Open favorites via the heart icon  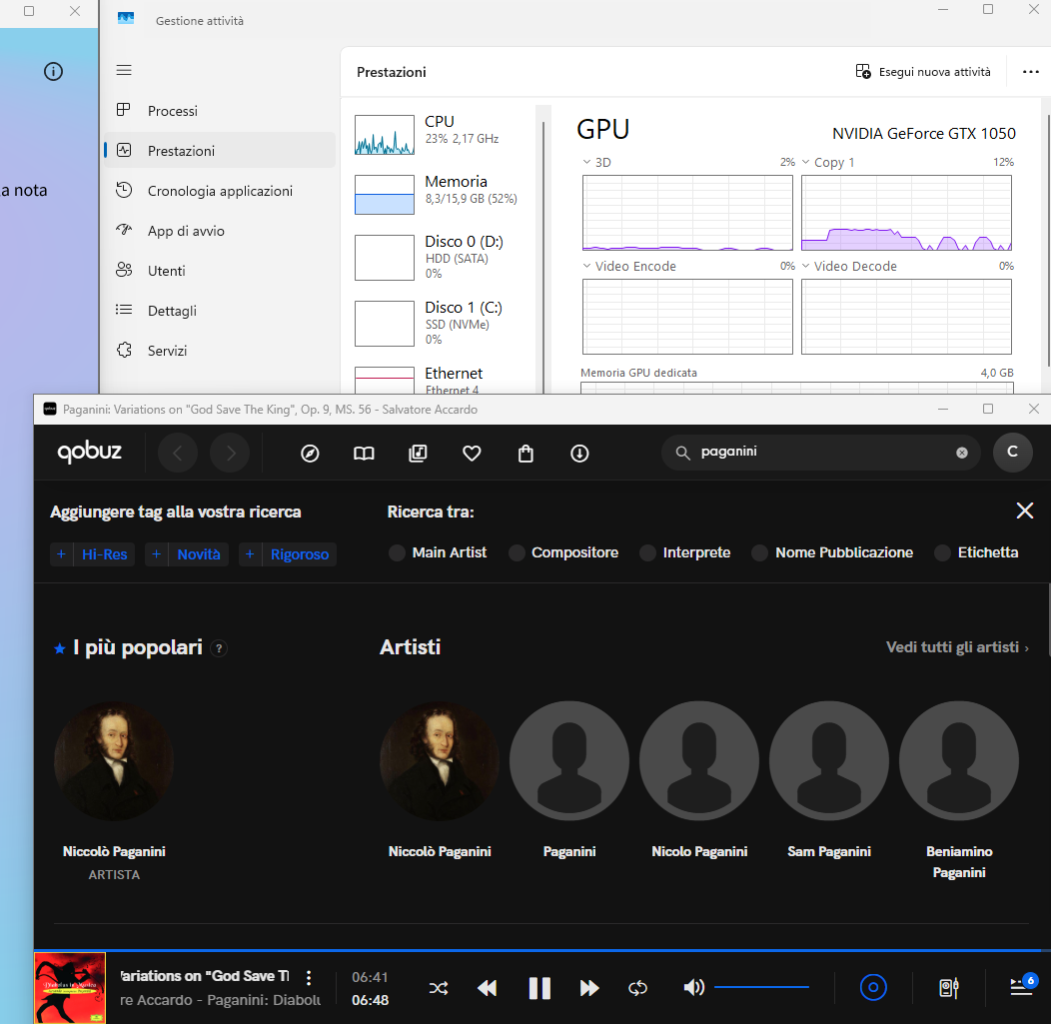[x=472, y=453]
